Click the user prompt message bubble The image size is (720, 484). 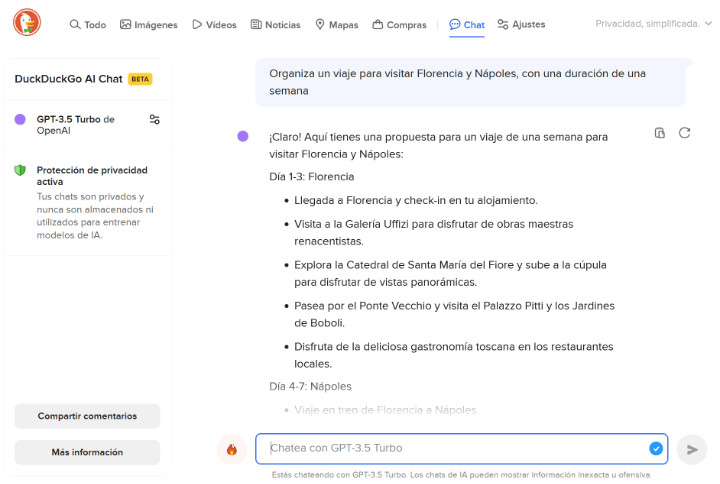point(471,82)
